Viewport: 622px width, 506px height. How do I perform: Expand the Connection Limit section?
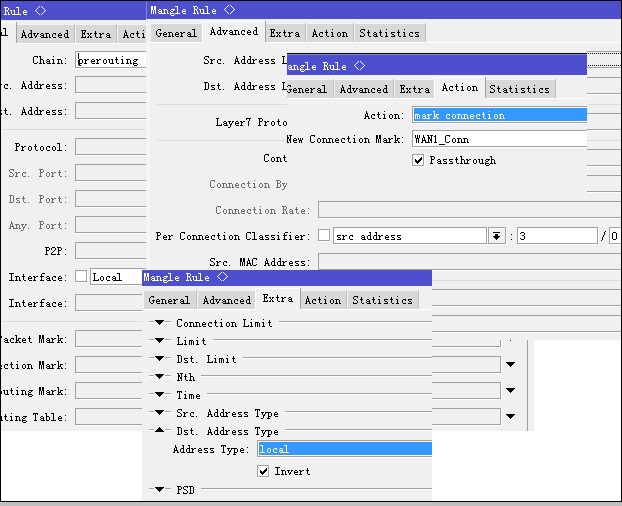coord(159,322)
